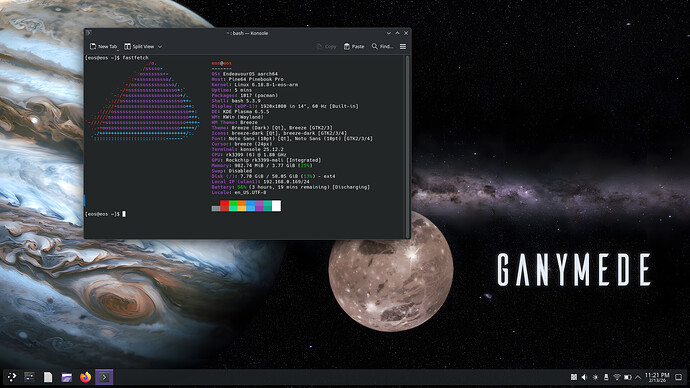Open the Find... search in Konsole
Image resolution: width=690 pixels, height=388 pixels.
pyautogui.click(x=382, y=46)
